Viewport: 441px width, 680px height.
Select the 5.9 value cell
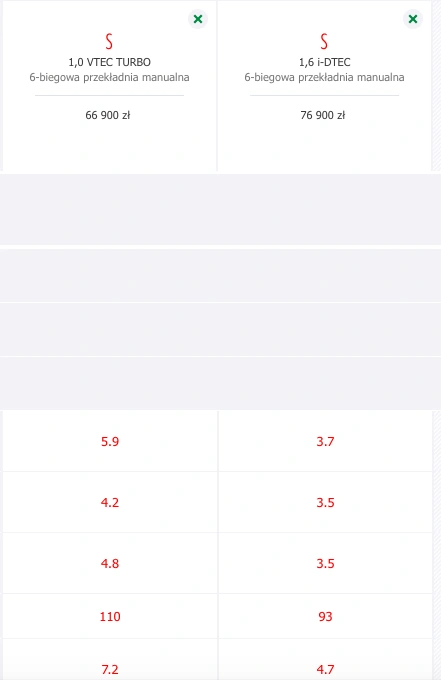pos(110,441)
